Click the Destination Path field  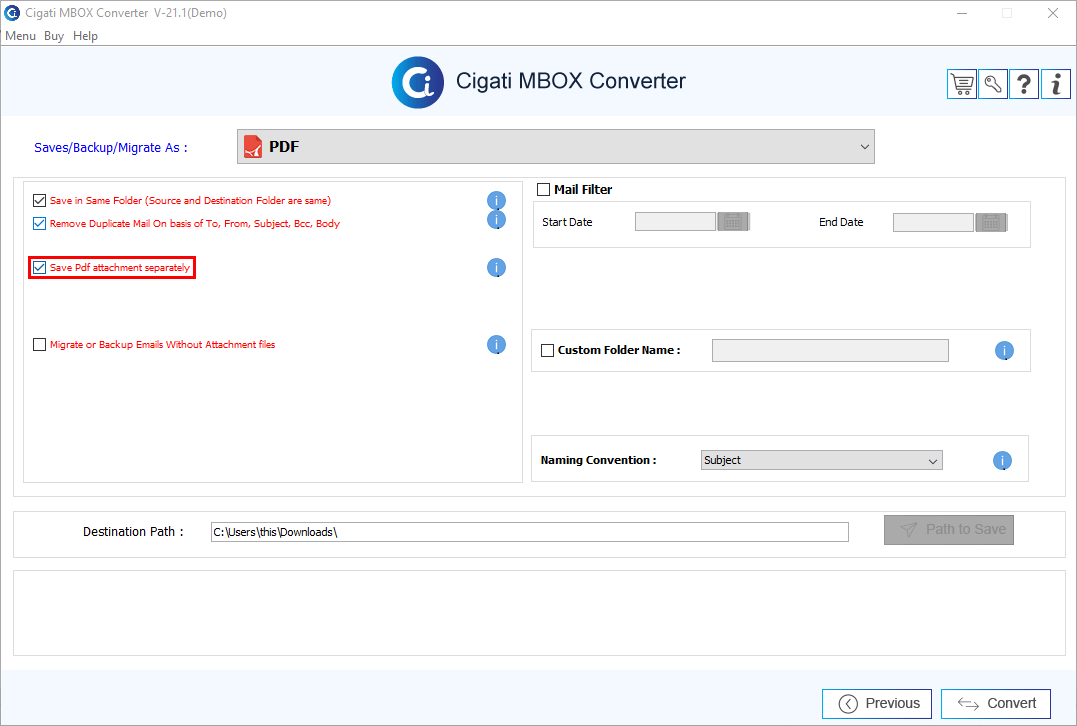530,532
